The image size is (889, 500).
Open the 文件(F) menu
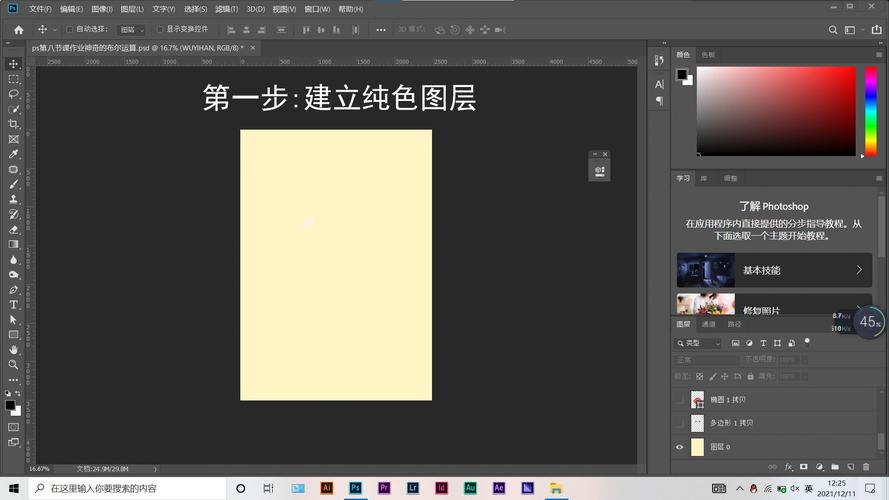click(x=40, y=9)
